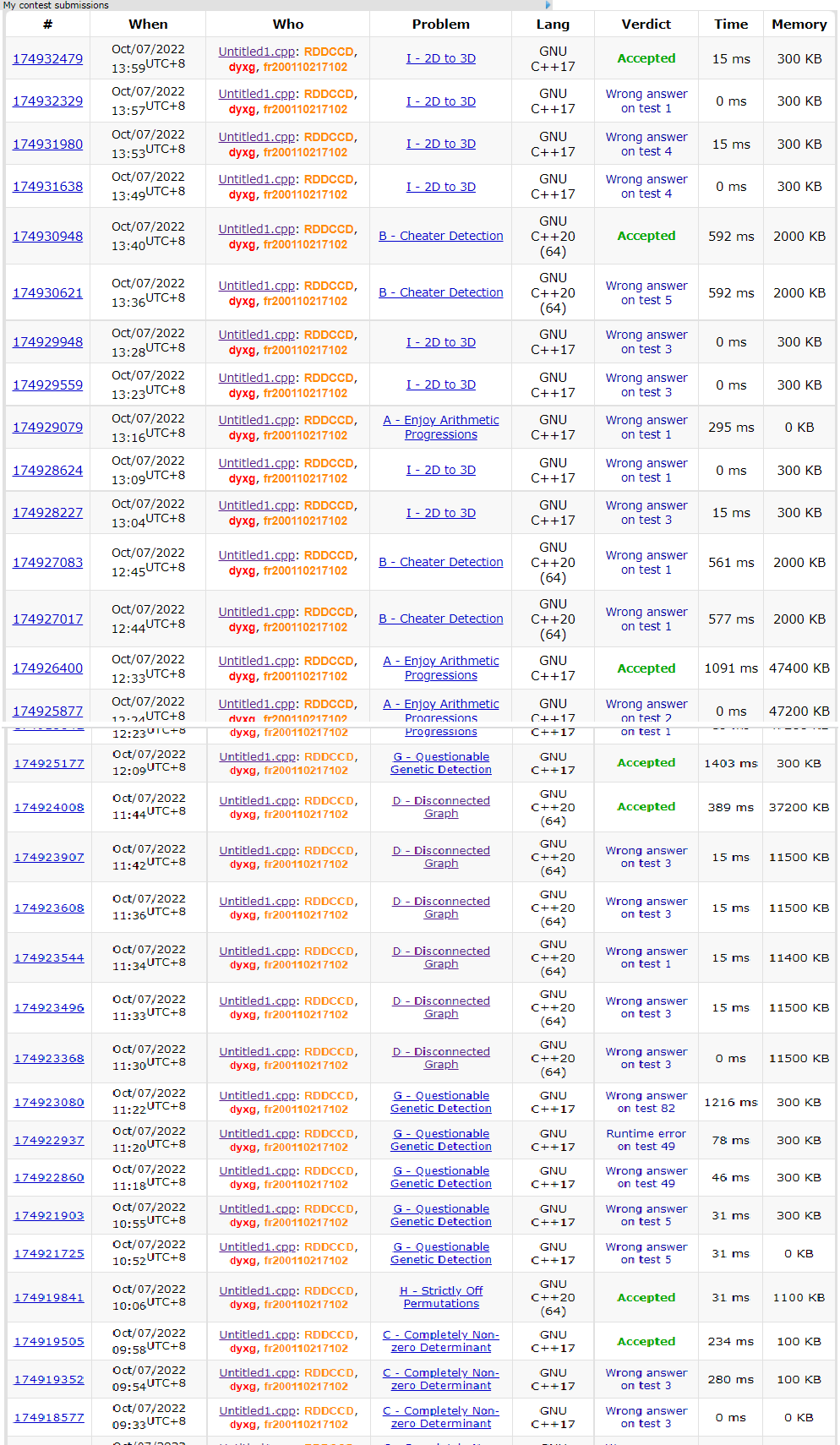Open submission 174925177
The height and width of the screenshot is (1445, 840).
(49, 764)
